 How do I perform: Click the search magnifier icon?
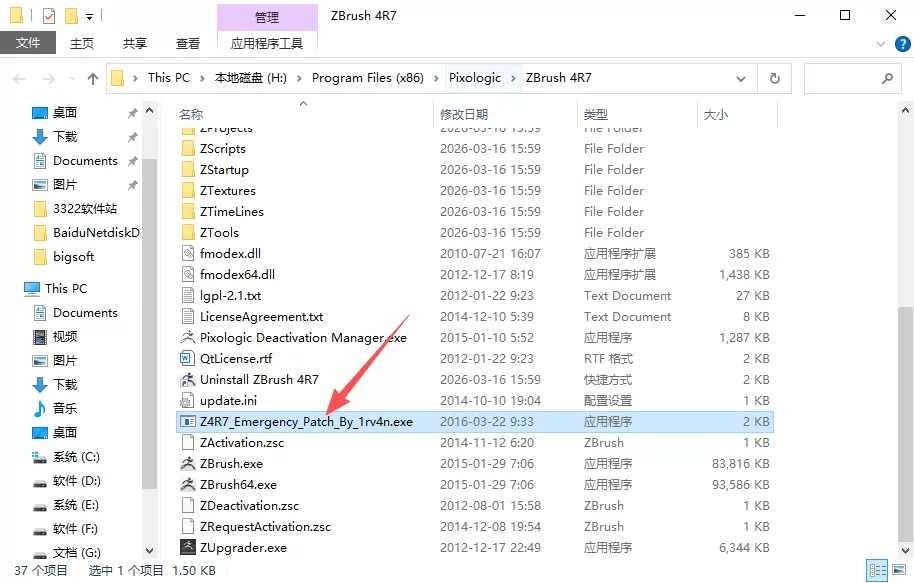pos(887,78)
